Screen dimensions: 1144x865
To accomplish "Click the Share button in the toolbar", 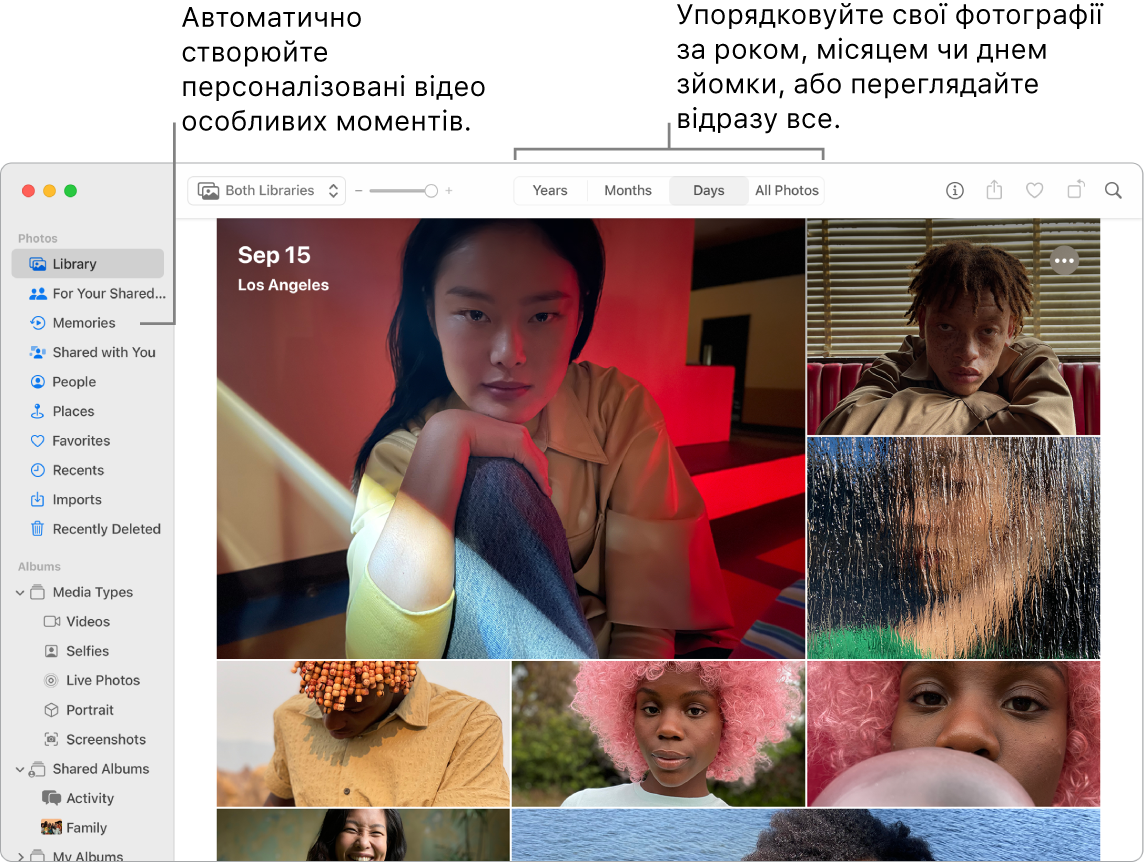I will pos(994,190).
